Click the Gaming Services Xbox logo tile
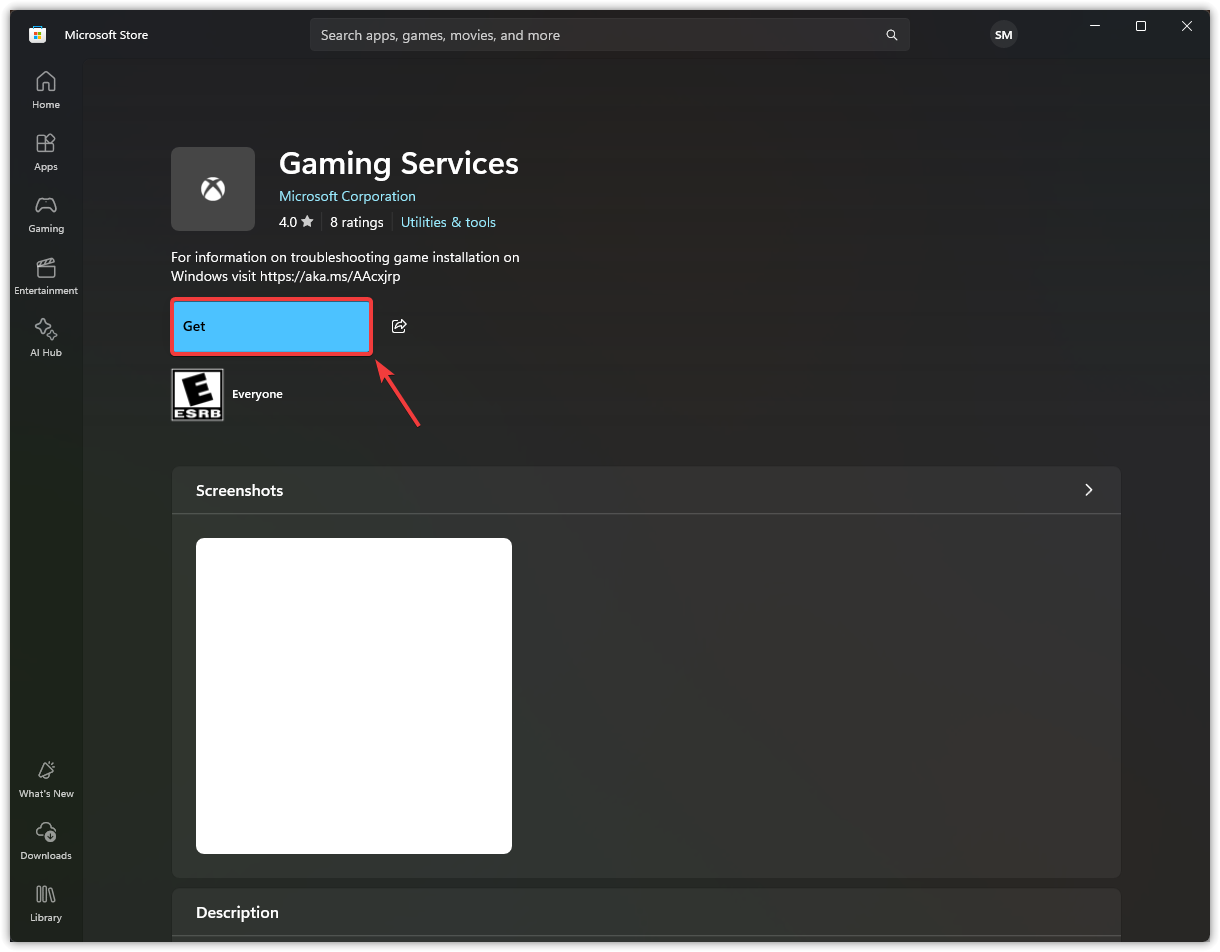Viewport: 1220px width, 952px height. (213, 189)
